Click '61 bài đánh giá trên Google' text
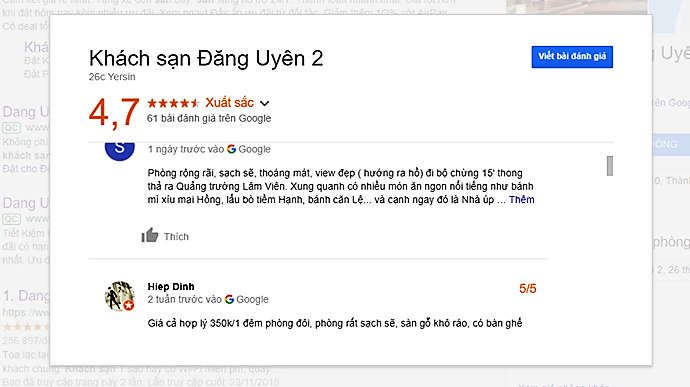The image size is (690, 387). pyautogui.click(x=209, y=118)
